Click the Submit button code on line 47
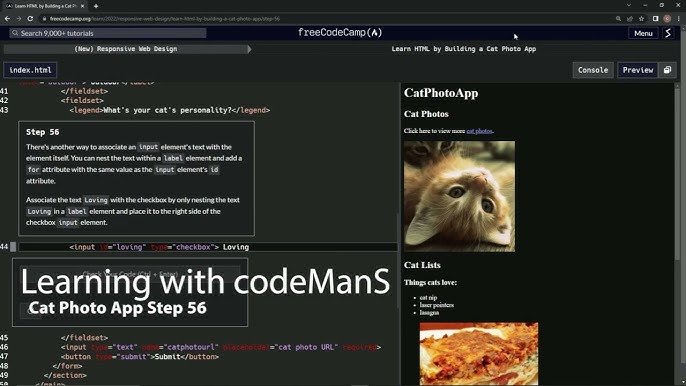 [140, 357]
